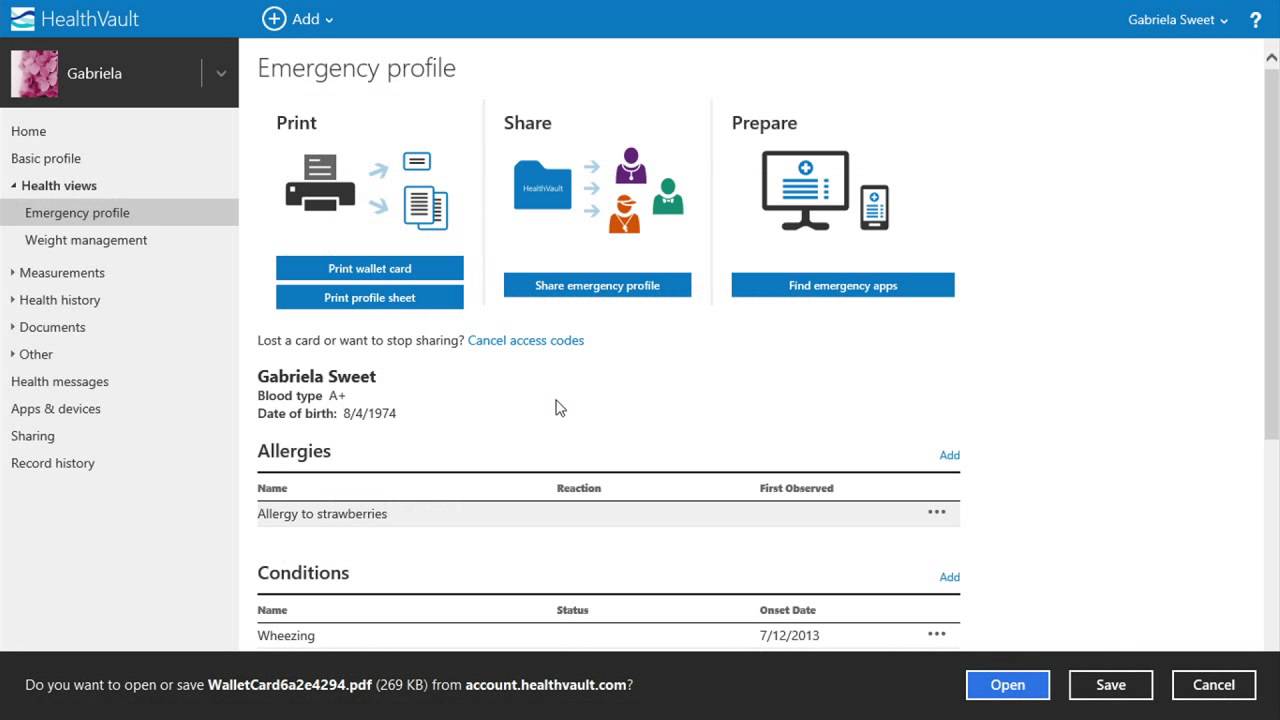Expand the Health history section
The image size is (1280, 720).
(x=13, y=300)
